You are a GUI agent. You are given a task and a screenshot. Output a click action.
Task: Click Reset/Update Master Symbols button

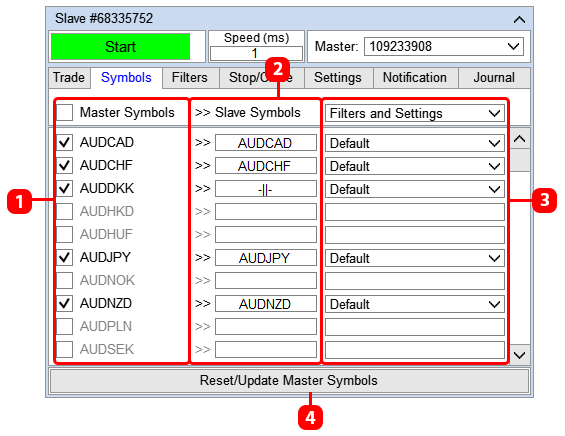pos(289,381)
